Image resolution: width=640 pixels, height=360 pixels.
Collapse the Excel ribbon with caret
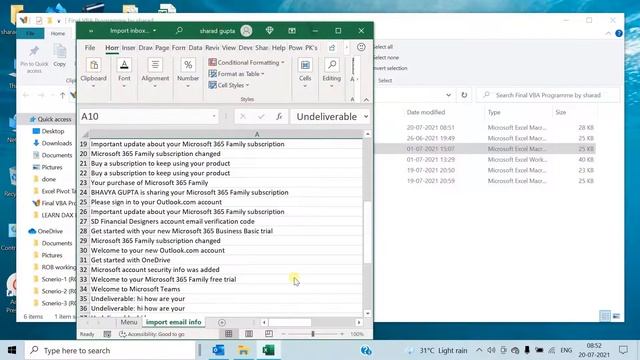(366, 100)
